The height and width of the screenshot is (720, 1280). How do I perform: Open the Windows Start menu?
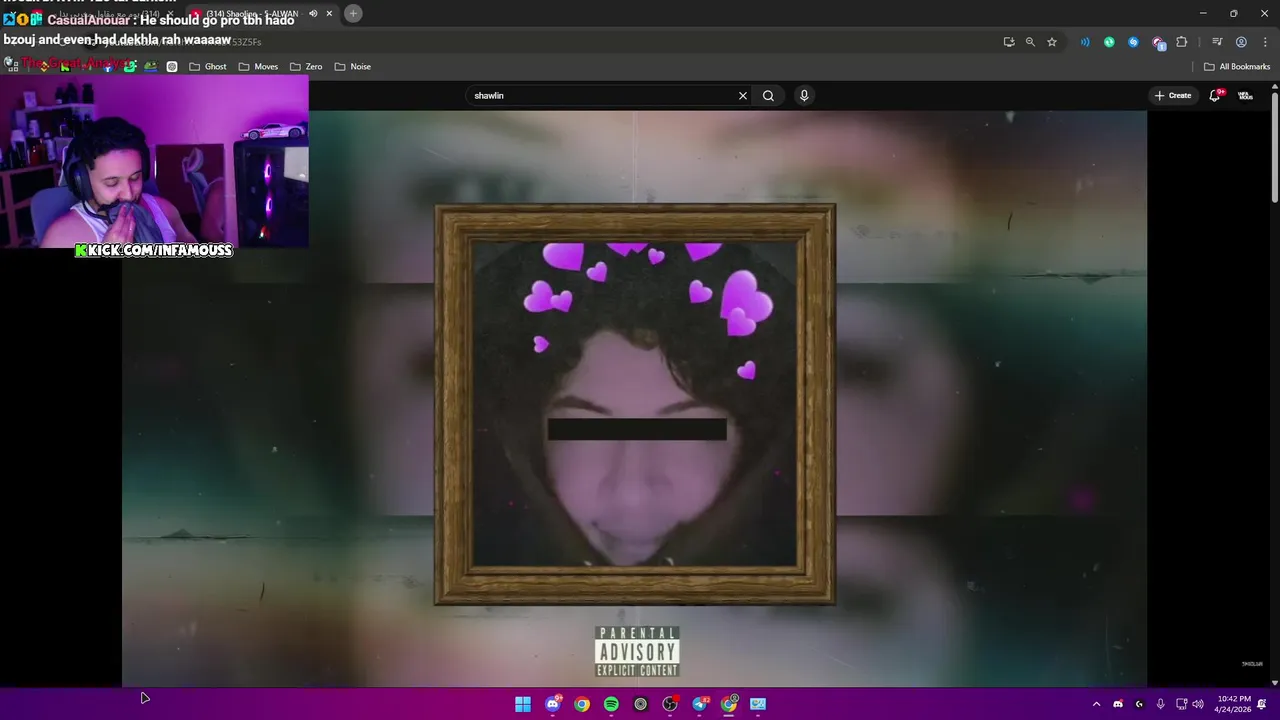[523, 704]
